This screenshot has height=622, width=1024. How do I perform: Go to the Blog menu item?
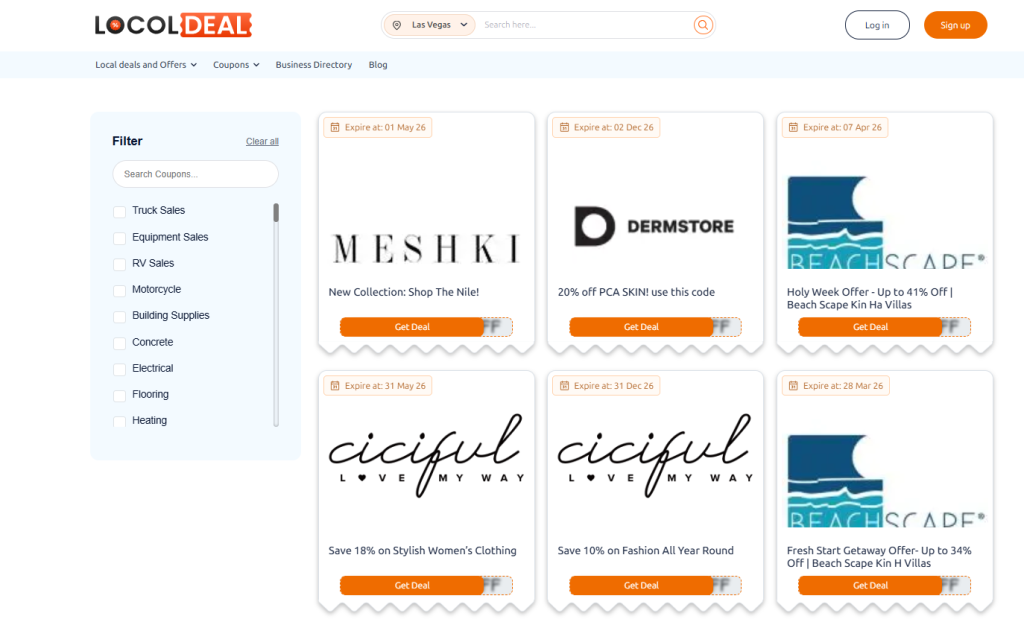click(378, 65)
